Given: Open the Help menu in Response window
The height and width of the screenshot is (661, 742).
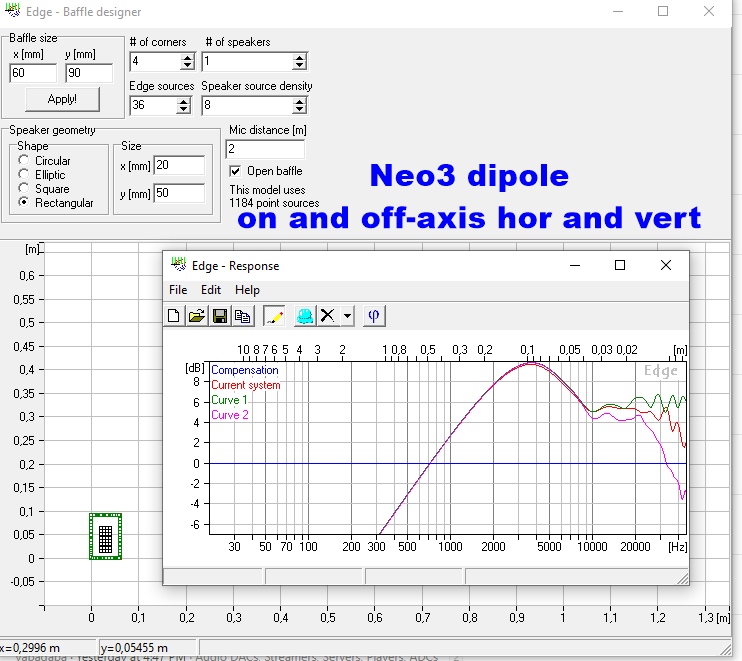Looking at the screenshot, I should [247, 290].
